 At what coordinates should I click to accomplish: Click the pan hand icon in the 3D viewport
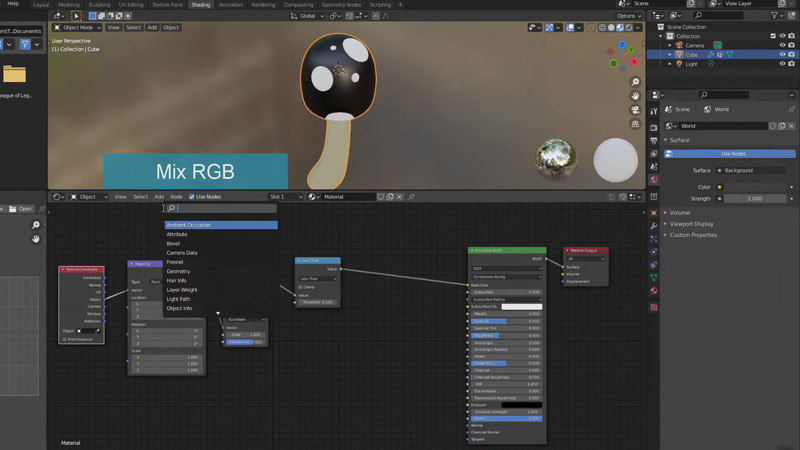tap(635, 96)
